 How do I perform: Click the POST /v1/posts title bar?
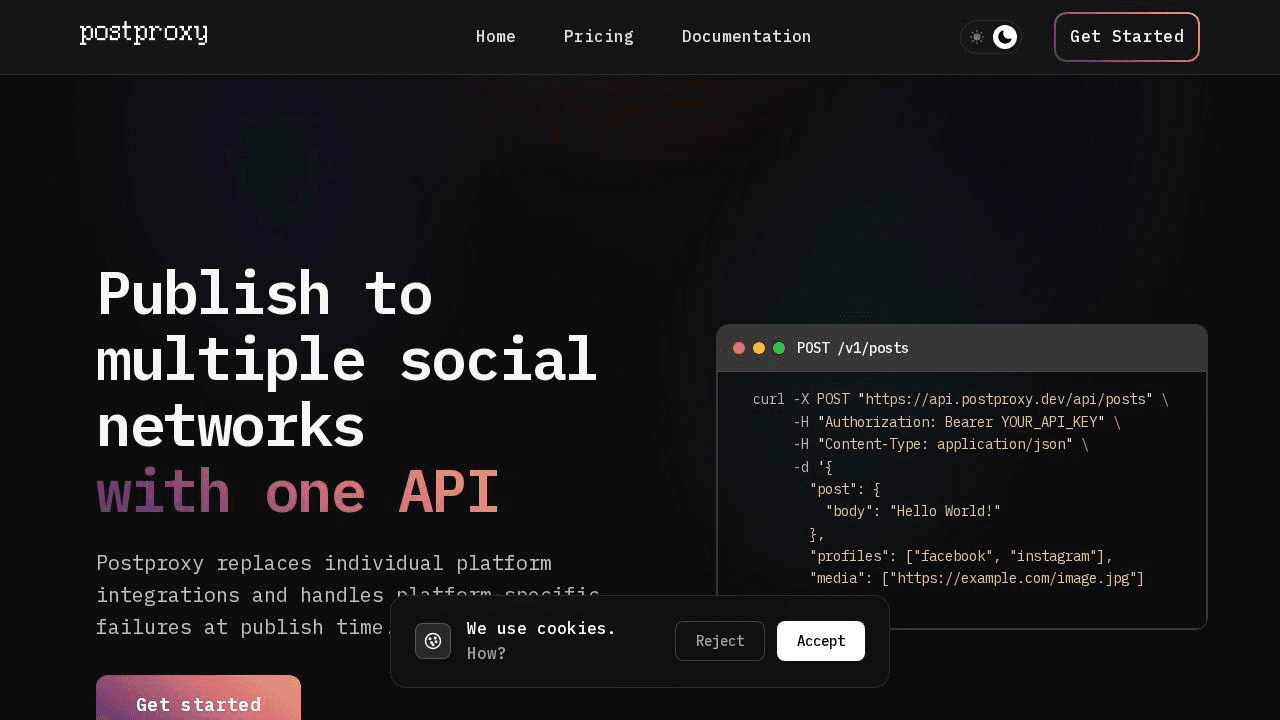pyautogui.click(x=852, y=348)
